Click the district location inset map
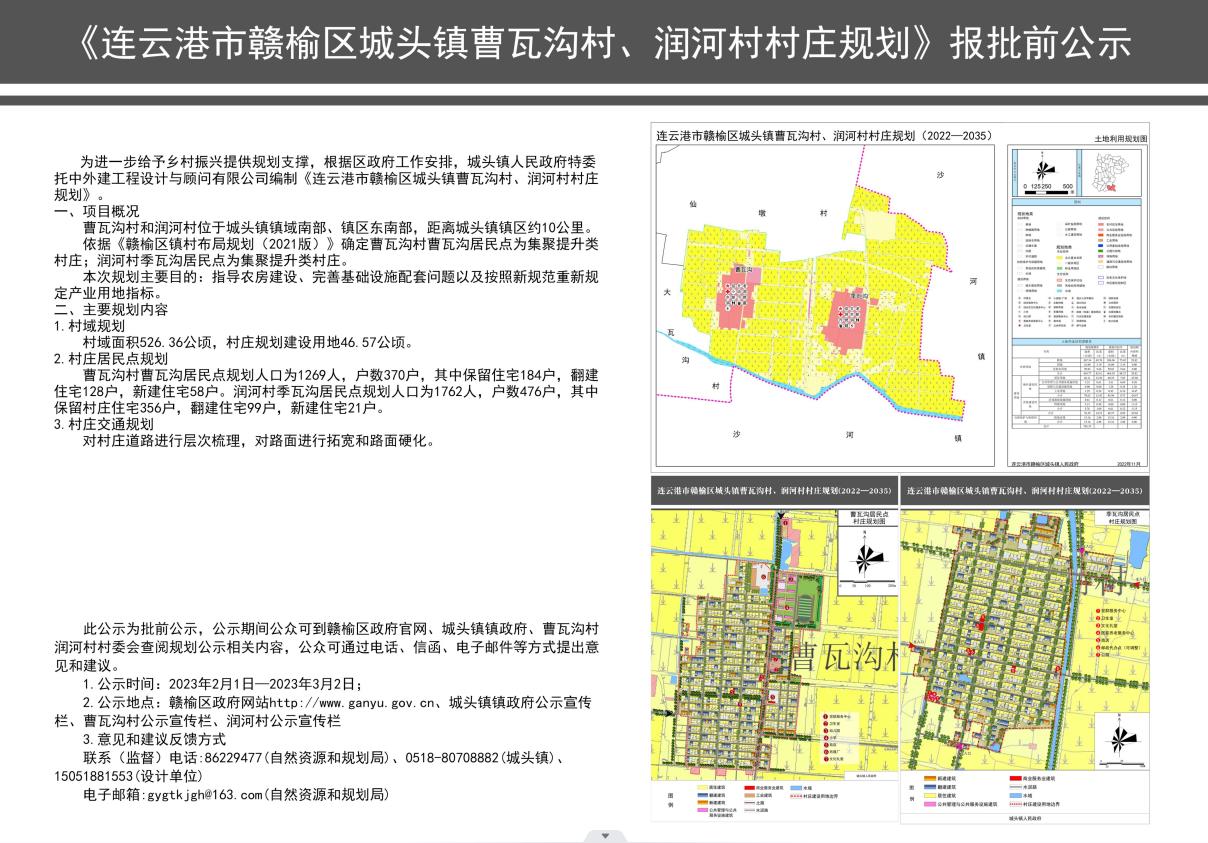 [x=1113, y=171]
